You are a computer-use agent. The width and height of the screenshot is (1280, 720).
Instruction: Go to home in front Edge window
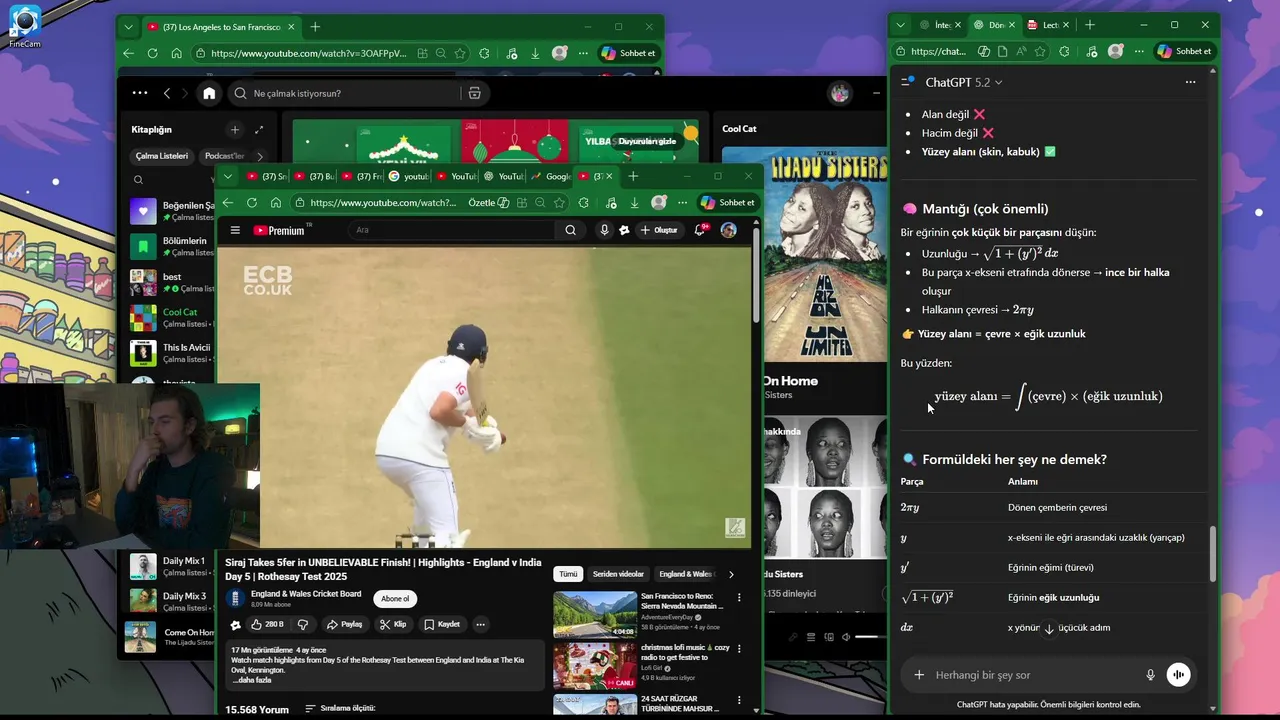coord(276,202)
